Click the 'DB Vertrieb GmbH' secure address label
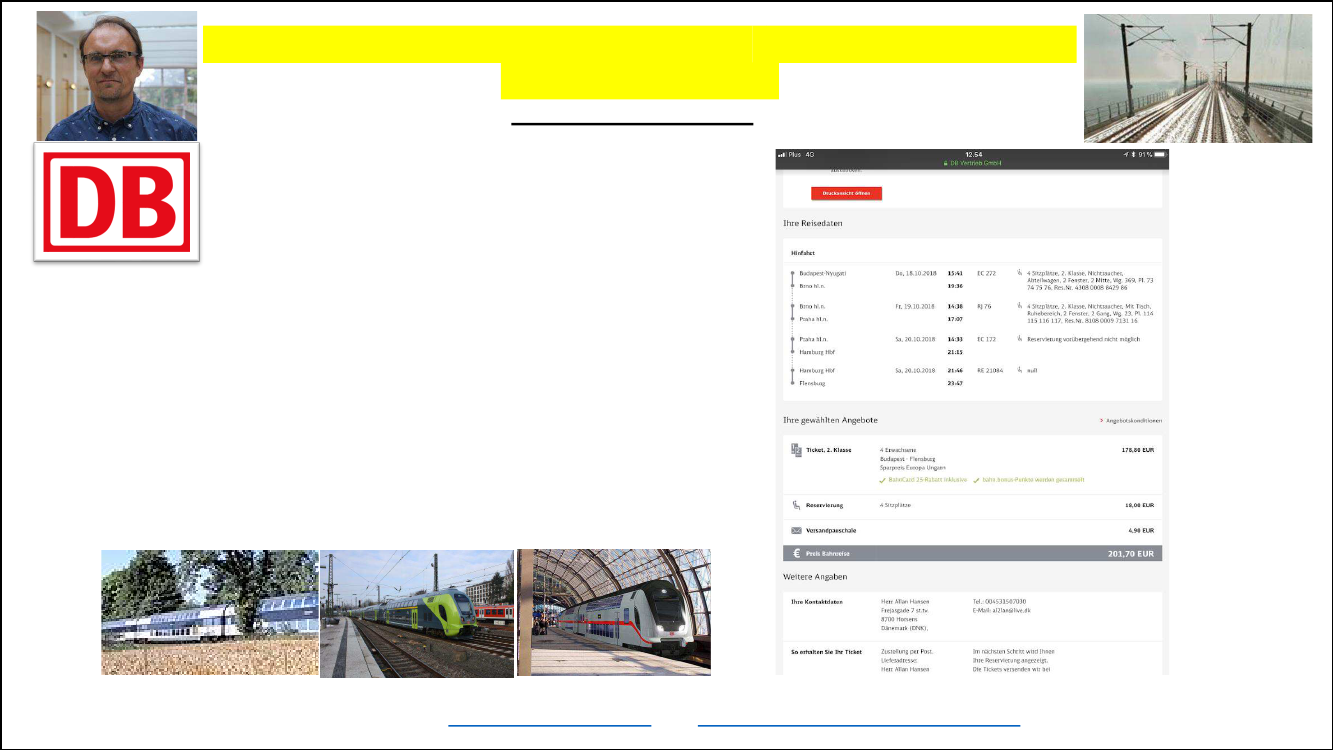1333x750 pixels. [x=972, y=163]
